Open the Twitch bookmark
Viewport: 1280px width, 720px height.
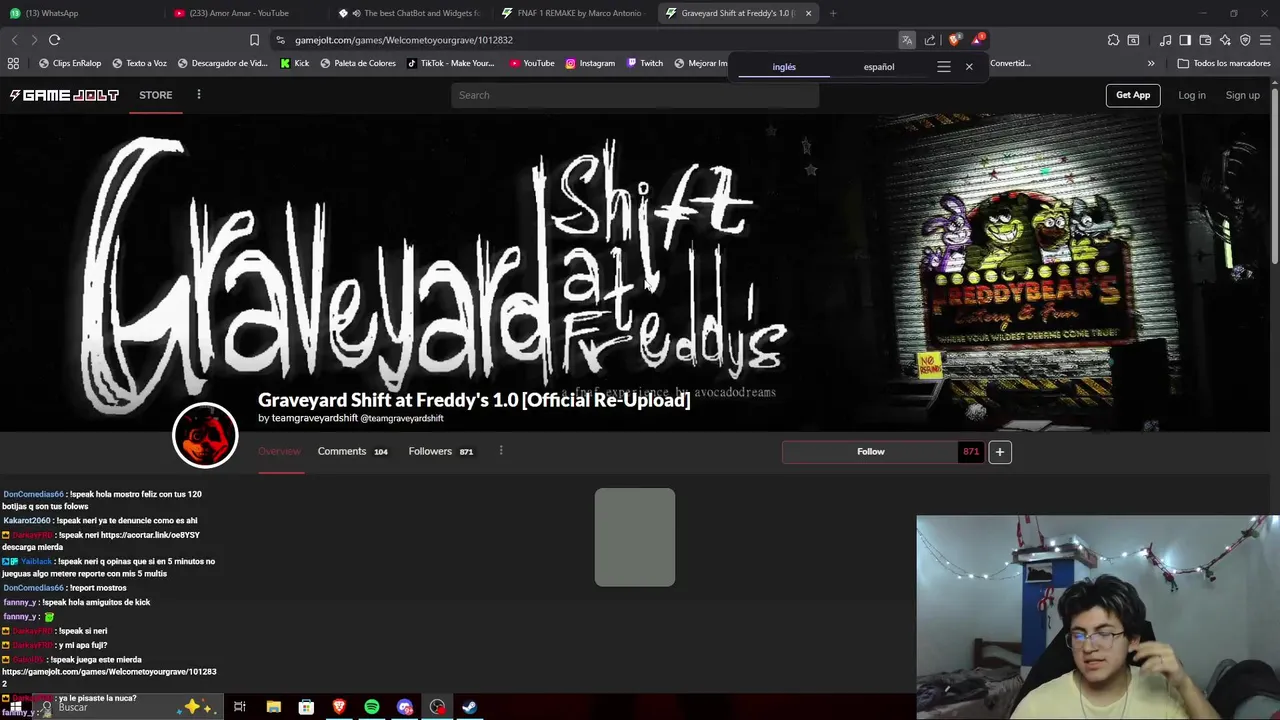645,63
